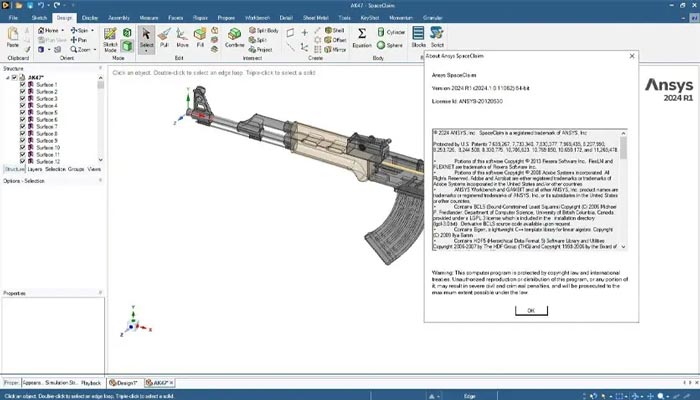The image size is (700, 400).
Task: Close the About Ansys SpaceClaim dialog
Action: (632, 56)
